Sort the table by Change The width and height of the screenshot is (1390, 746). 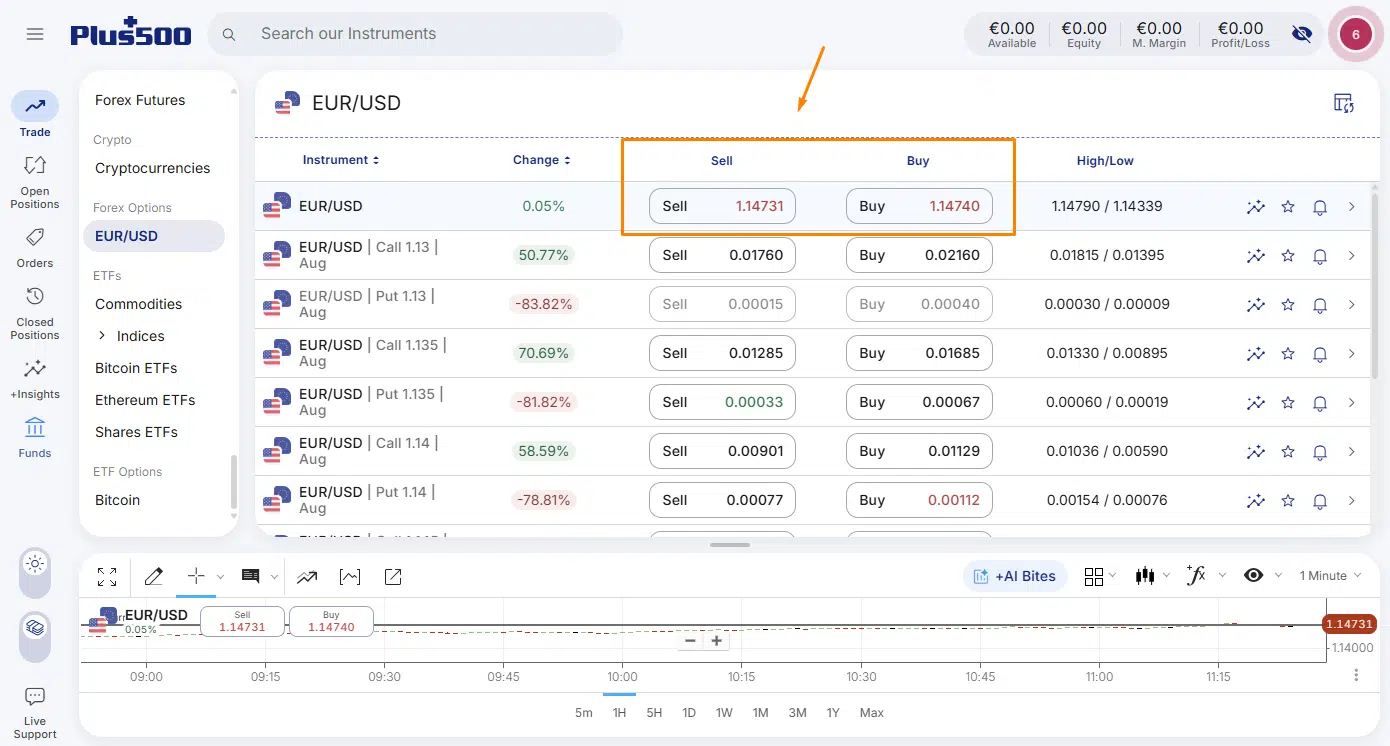pos(542,160)
